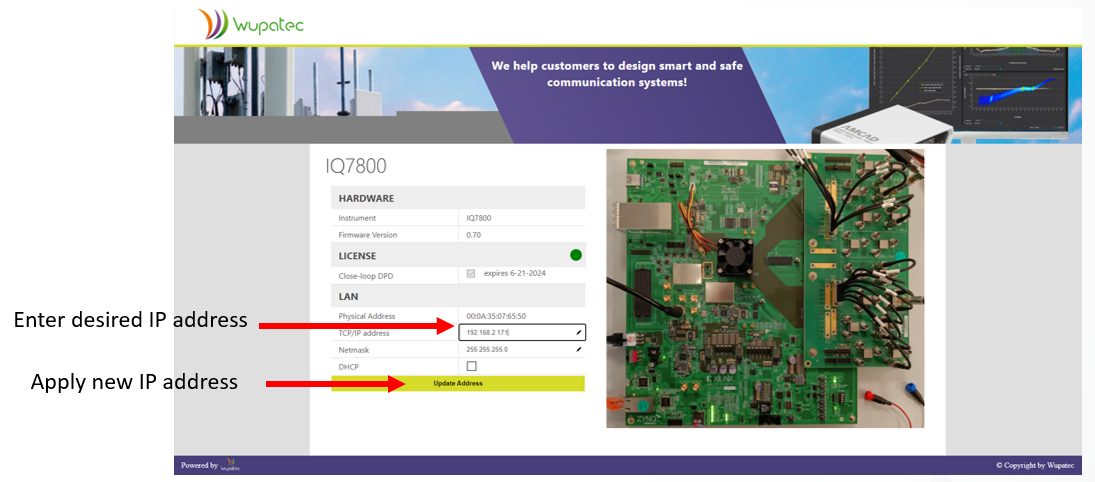The image size is (1095, 482).
Task: Click the Netmask value 255.255.255.0
Action: 487,349
